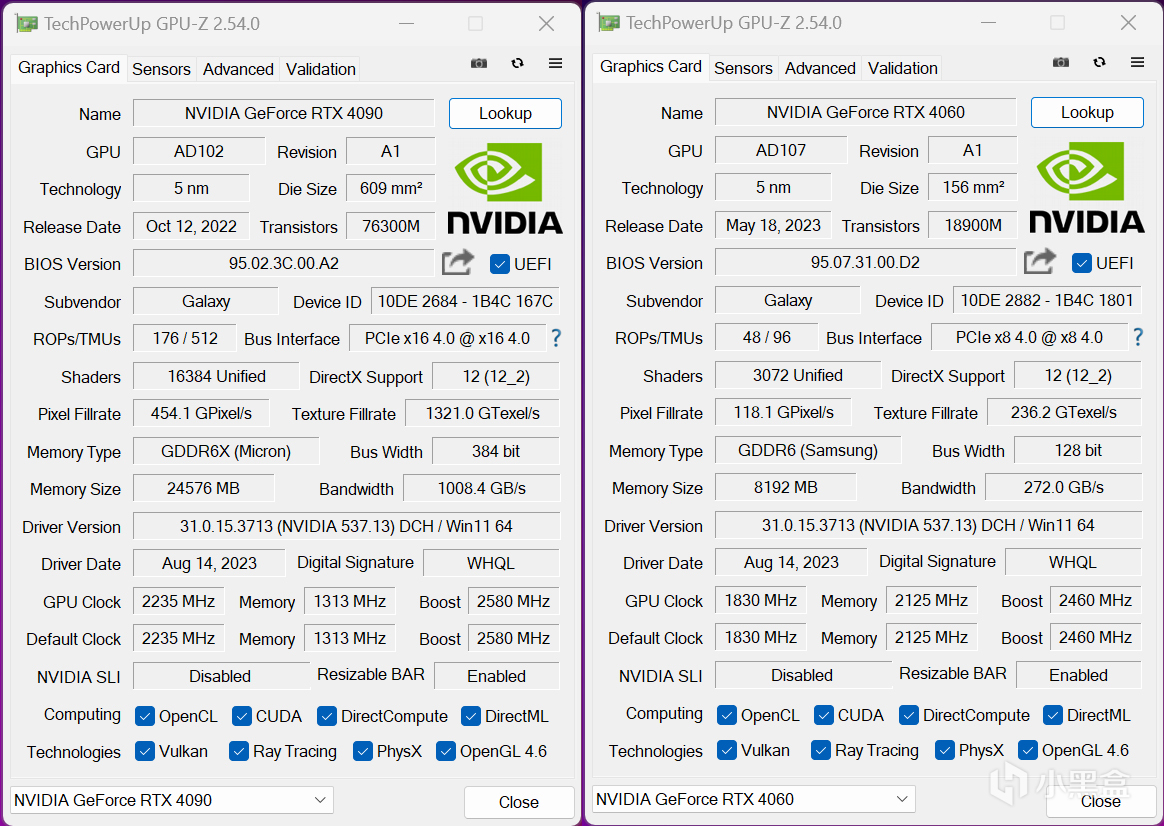
Task: Click the Shaders value 16384 Unified
Action: (217, 376)
